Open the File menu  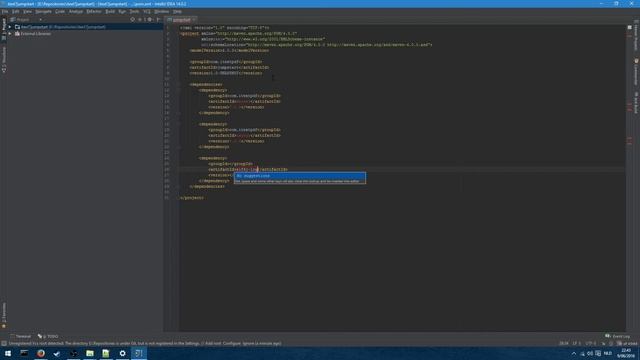click(x=5, y=11)
